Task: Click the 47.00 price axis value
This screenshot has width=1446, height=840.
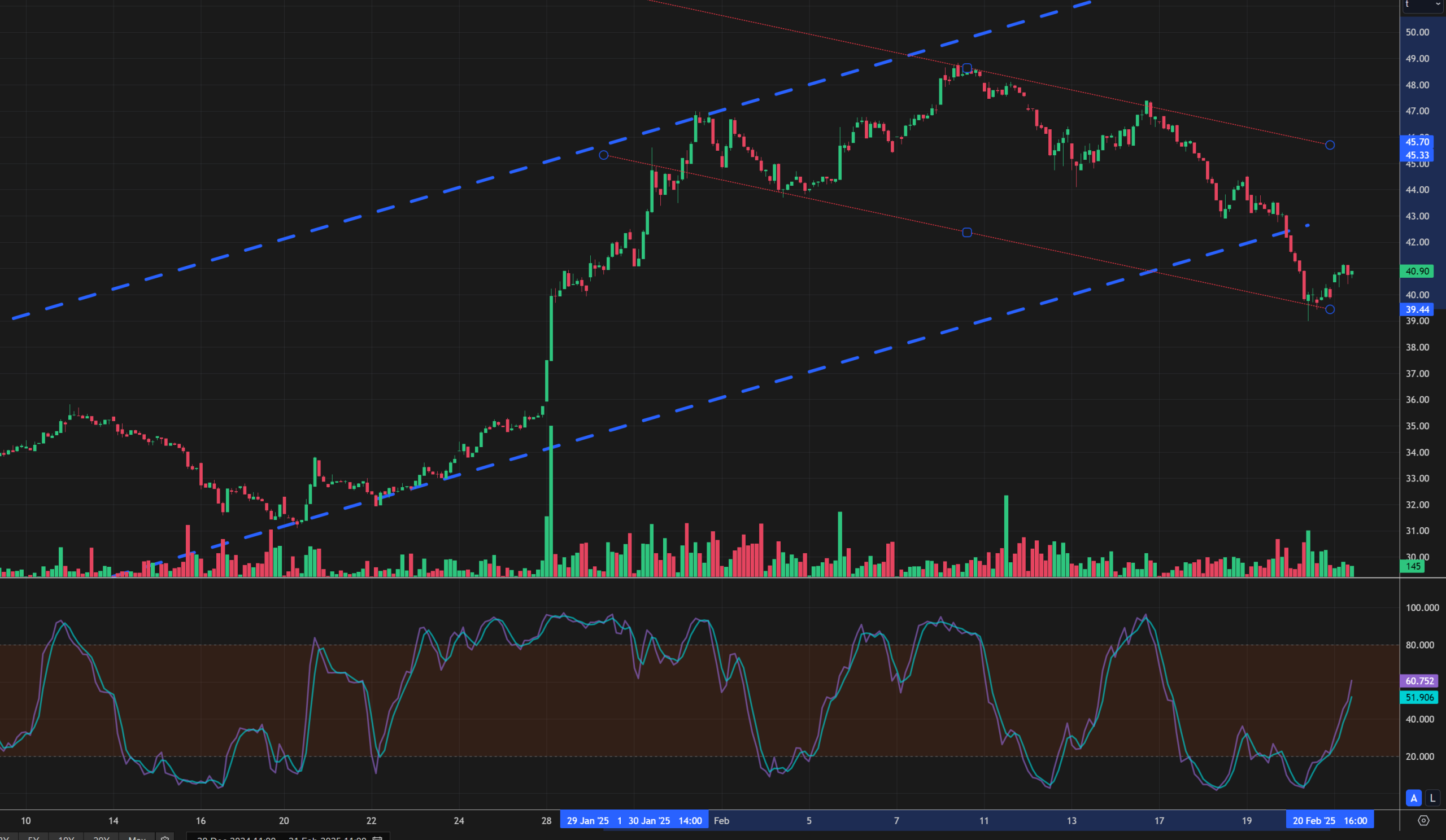Action: [x=1417, y=111]
